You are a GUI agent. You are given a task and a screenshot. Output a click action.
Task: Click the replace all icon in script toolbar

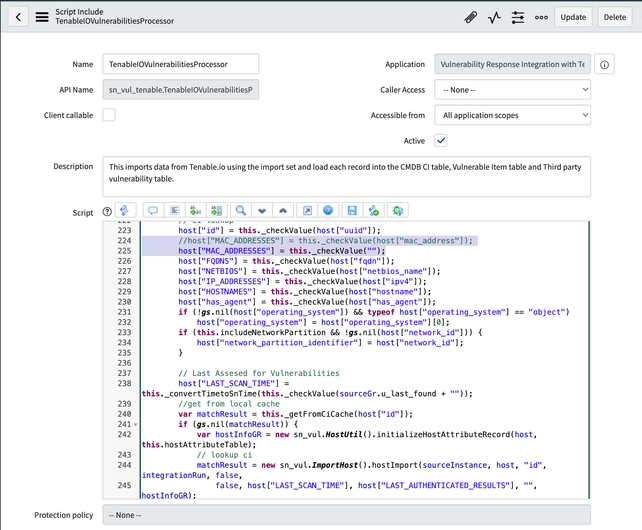pos(217,211)
